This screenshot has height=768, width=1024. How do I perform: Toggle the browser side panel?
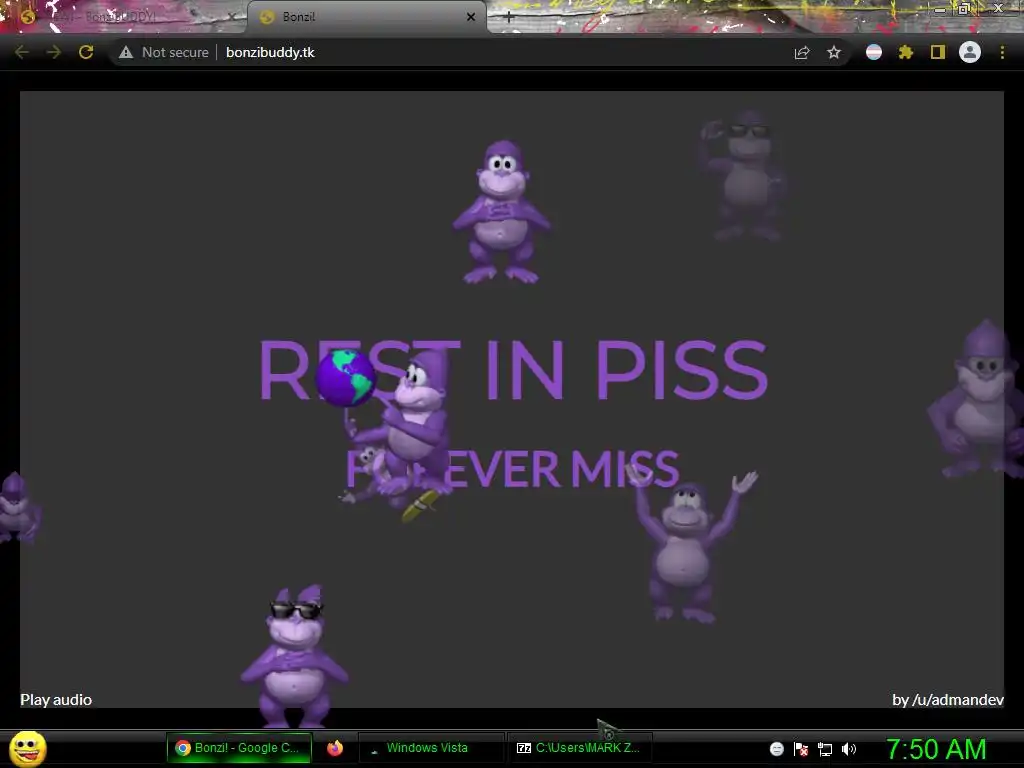click(x=938, y=52)
